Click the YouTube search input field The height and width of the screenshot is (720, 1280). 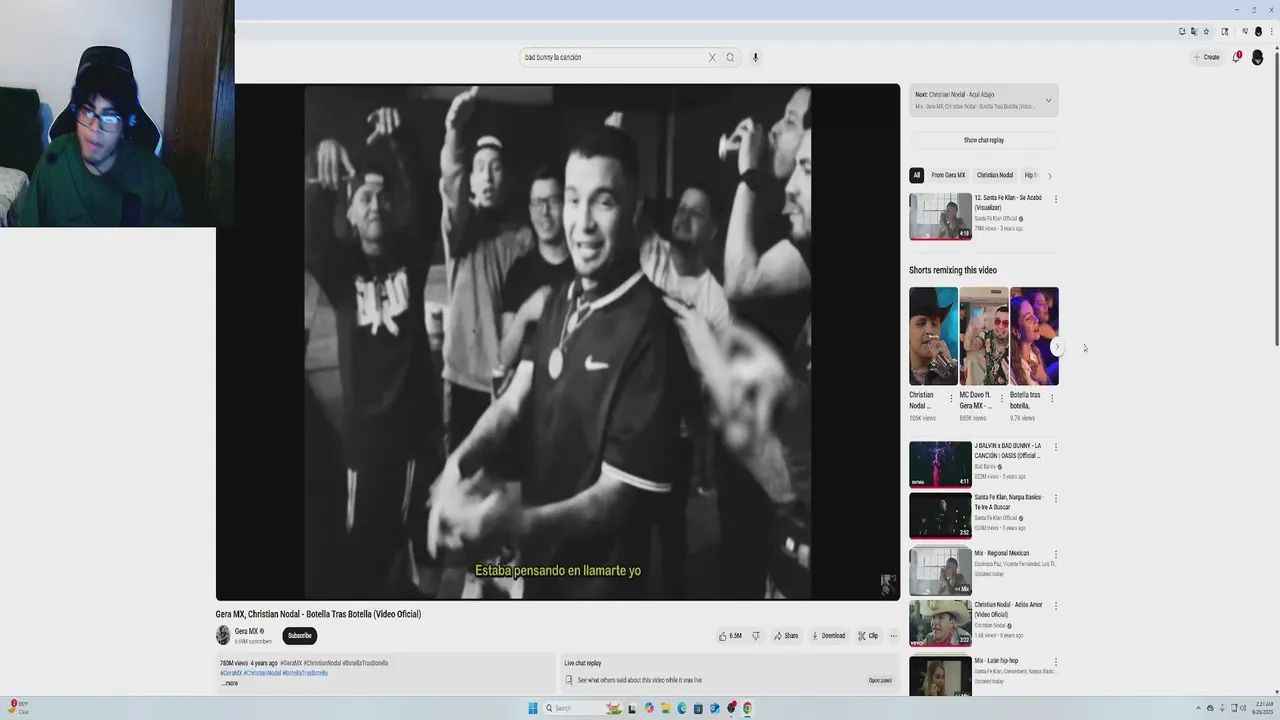(x=612, y=57)
